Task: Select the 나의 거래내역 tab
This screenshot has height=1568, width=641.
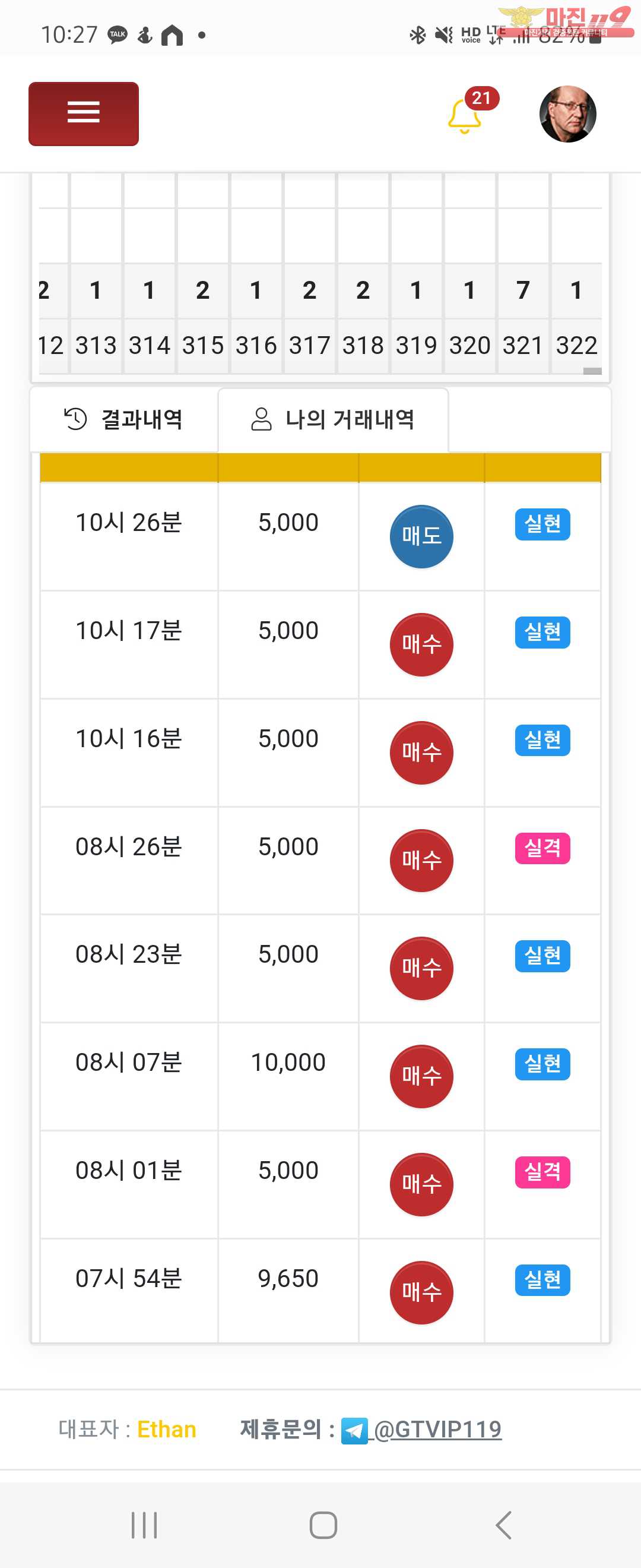Action: point(332,419)
